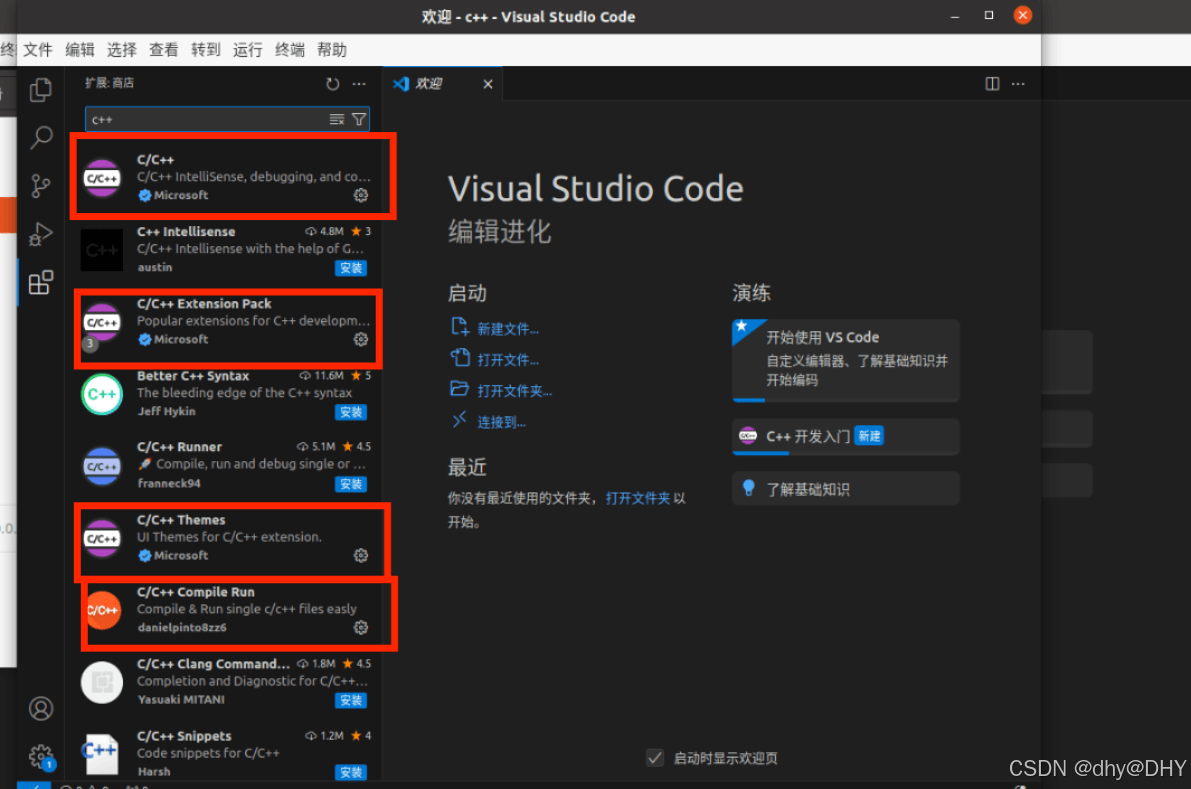Open the Source Control view

(x=41, y=185)
